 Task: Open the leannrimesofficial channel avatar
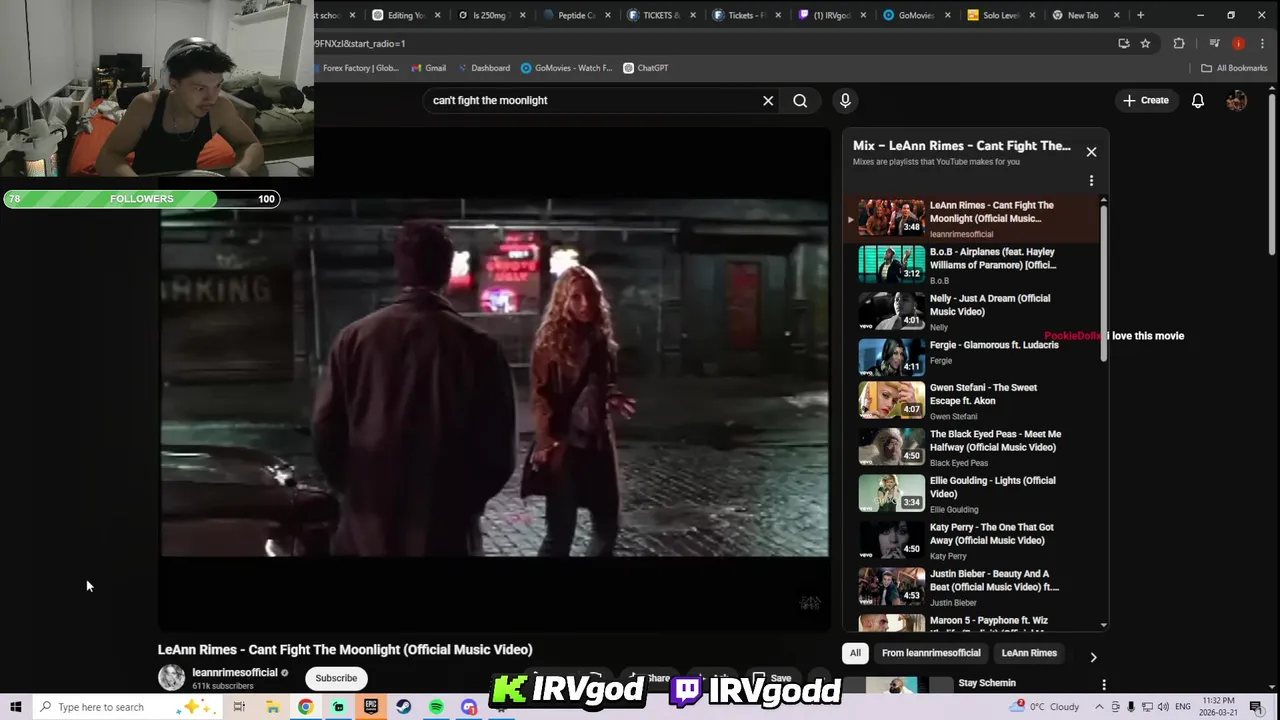pyautogui.click(x=171, y=677)
